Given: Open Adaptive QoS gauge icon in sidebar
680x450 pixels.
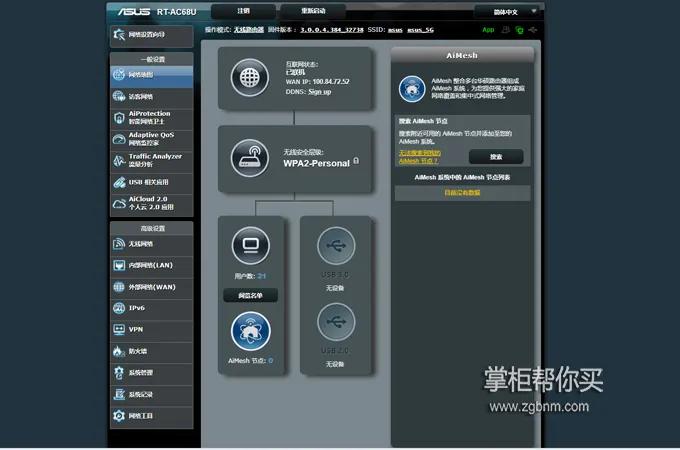Looking at the screenshot, I should click(x=119, y=139).
